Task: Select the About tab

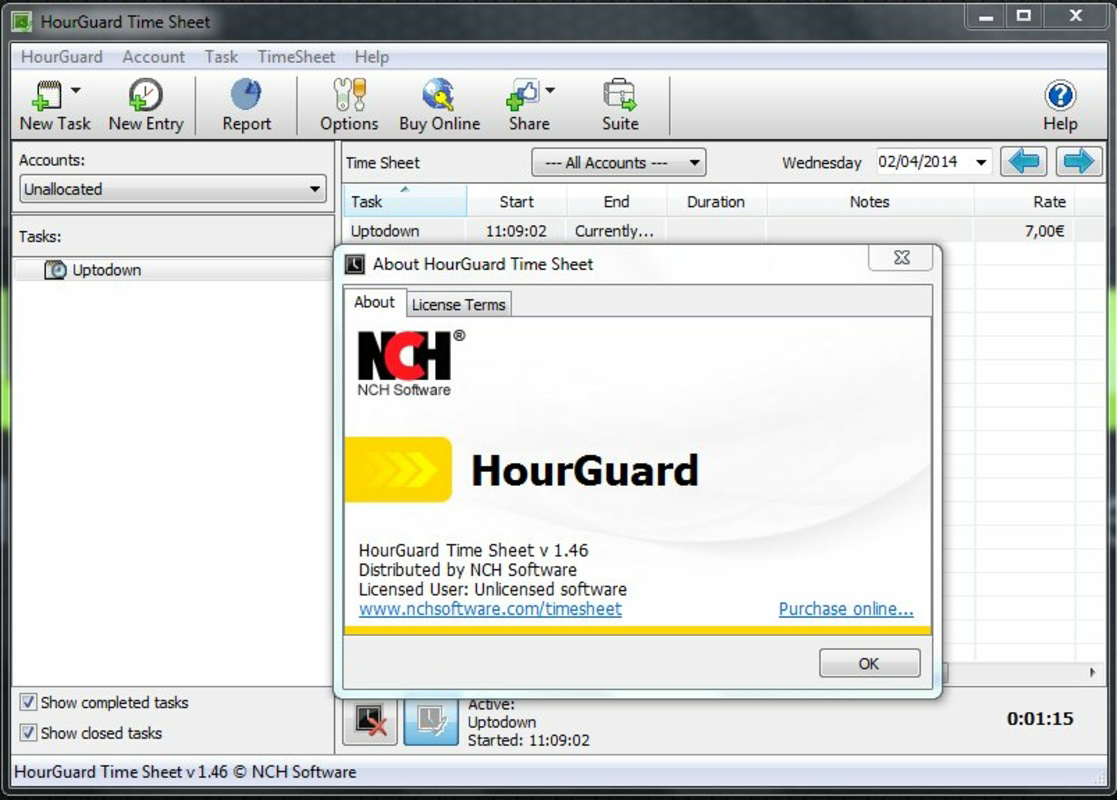Action: pos(375,302)
